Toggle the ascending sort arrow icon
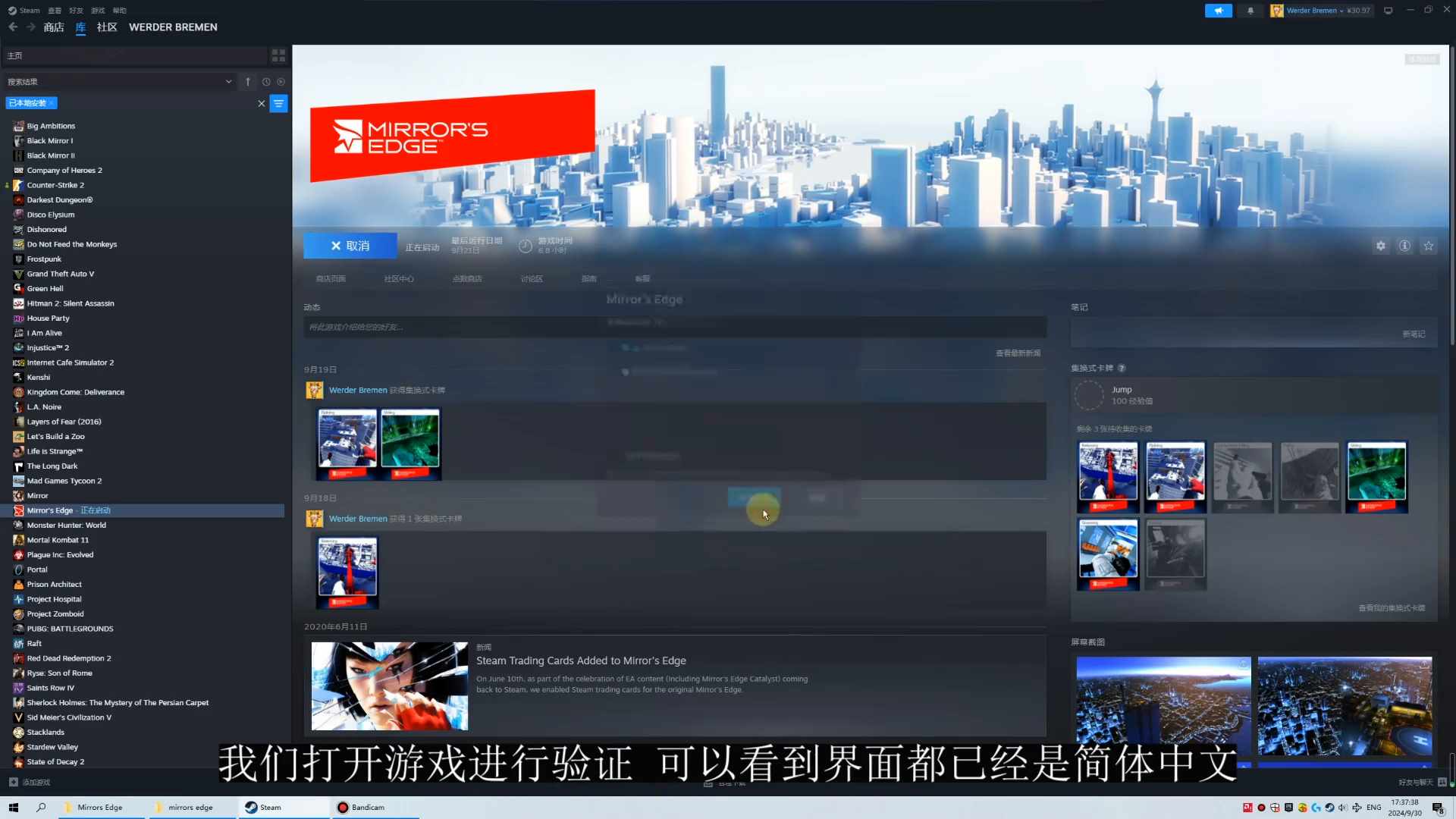Viewport: 1456px width, 819px height. [x=248, y=82]
